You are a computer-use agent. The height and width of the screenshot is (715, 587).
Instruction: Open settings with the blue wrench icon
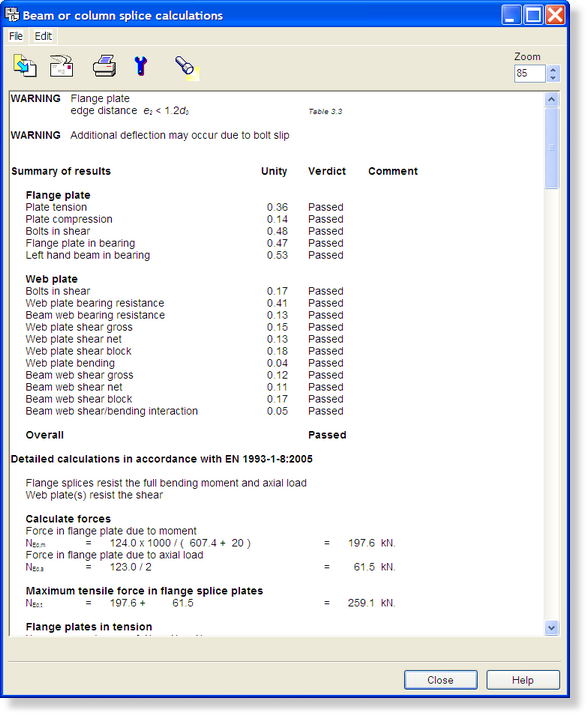[141, 66]
